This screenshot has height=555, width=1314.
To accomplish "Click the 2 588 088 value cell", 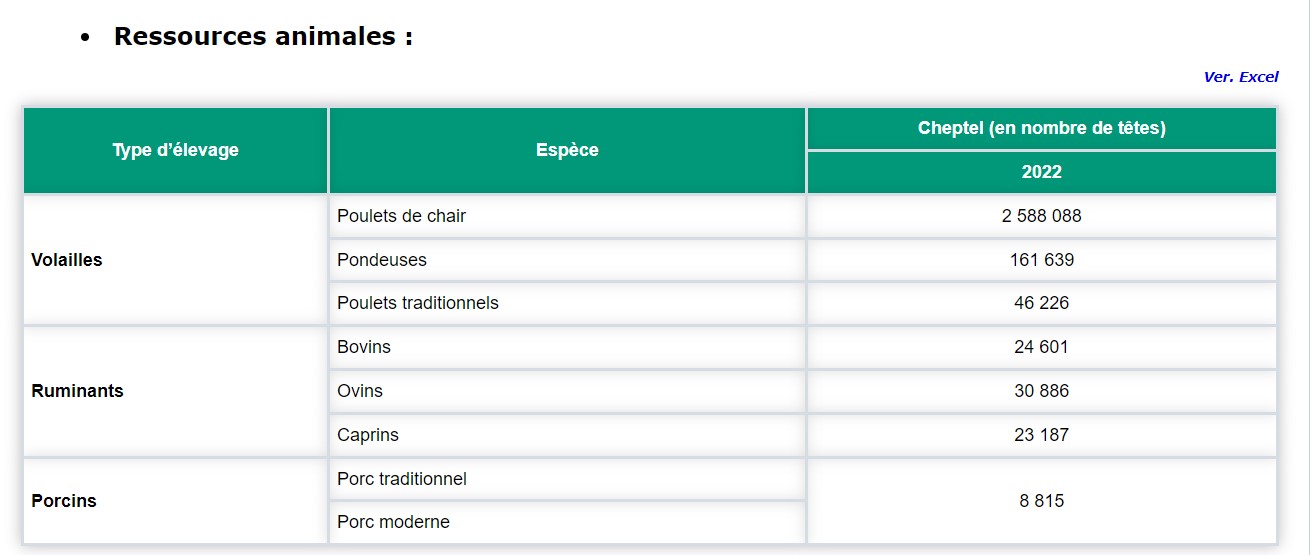I will point(1041,216).
